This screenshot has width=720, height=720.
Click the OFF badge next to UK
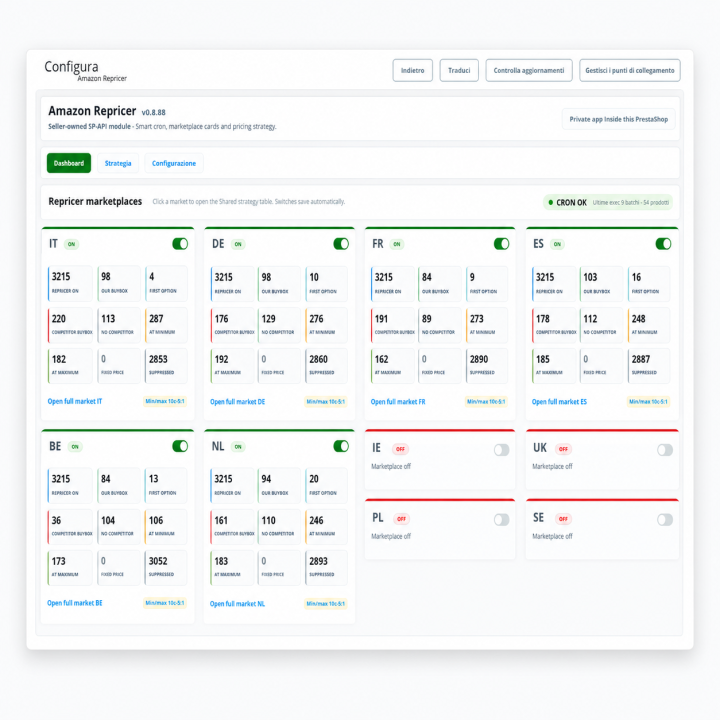pyautogui.click(x=563, y=449)
